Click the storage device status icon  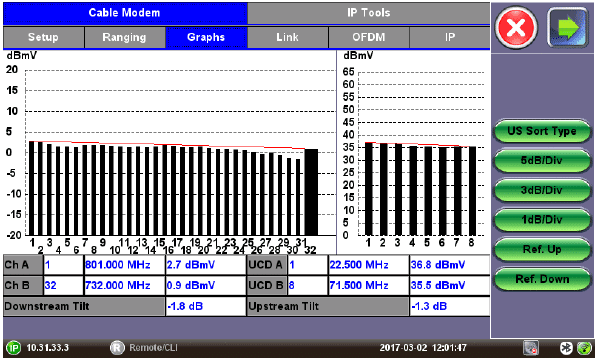pos(531,348)
